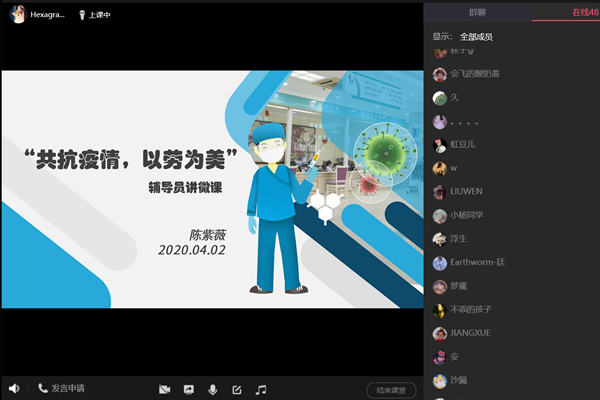This screenshot has width=600, height=400.
Task: Click the shared slide presentation area
Action: (211, 189)
